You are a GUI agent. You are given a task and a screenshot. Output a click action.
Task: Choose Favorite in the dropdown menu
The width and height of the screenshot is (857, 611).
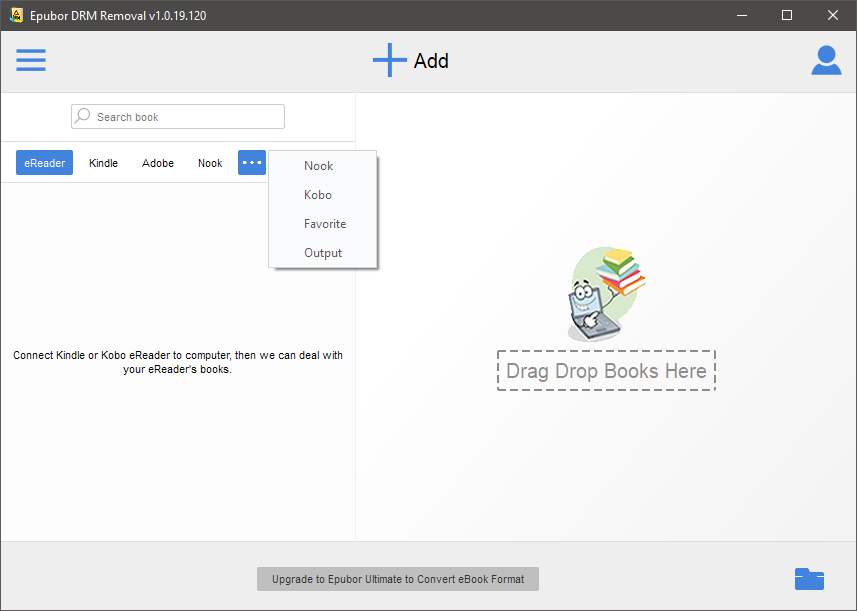click(322, 224)
